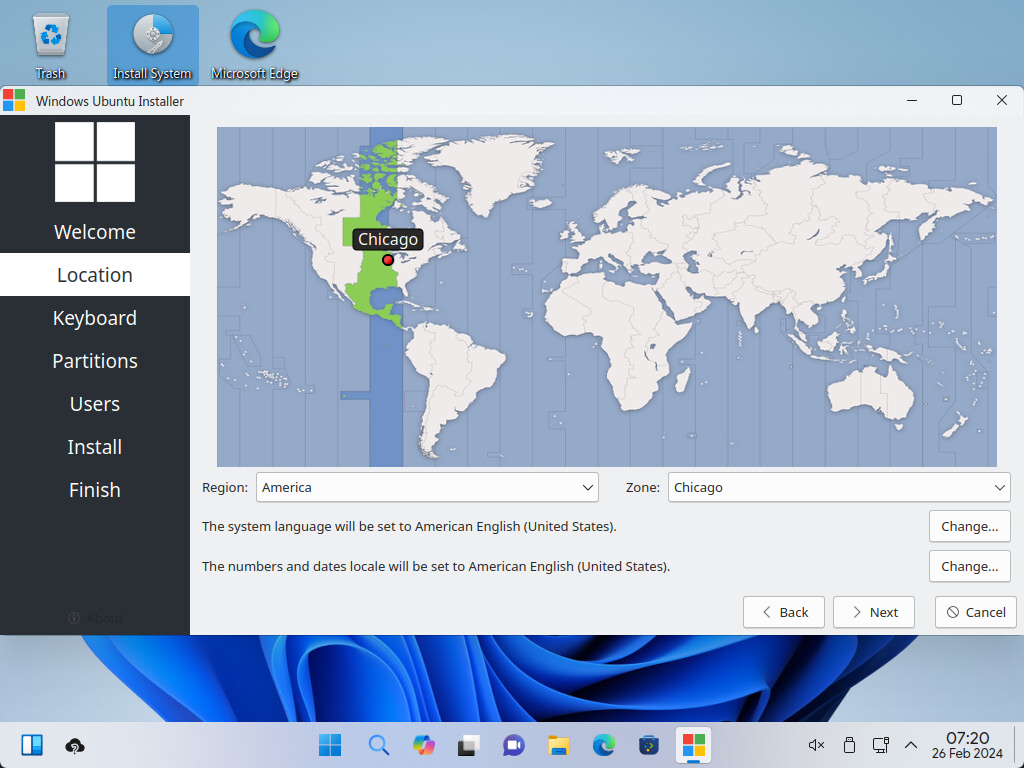The width and height of the screenshot is (1024, 768).
Task: Open the Copilot icon in the taskbar
Action: pyautogui.click(x=424, y=745)
